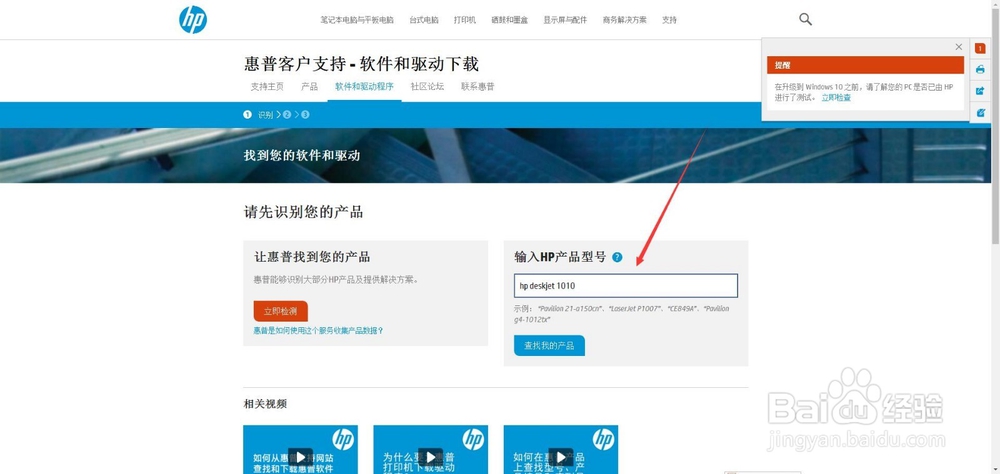Screen dimensions: 1000x474
Task: Click the 惠普客户支持 - 软件和驱动下载 title
Action: pyautogui.click(x=361, y=64)
